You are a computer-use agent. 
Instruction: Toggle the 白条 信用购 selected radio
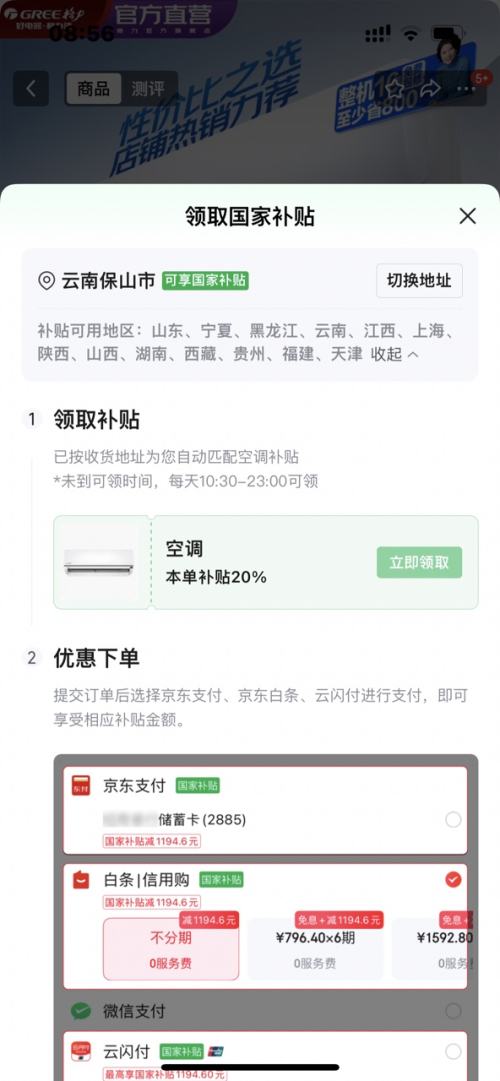point(453,880)
